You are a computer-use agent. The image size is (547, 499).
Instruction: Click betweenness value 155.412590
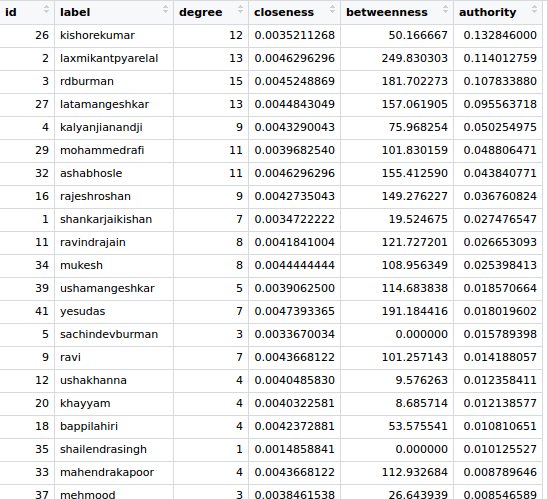414,173
